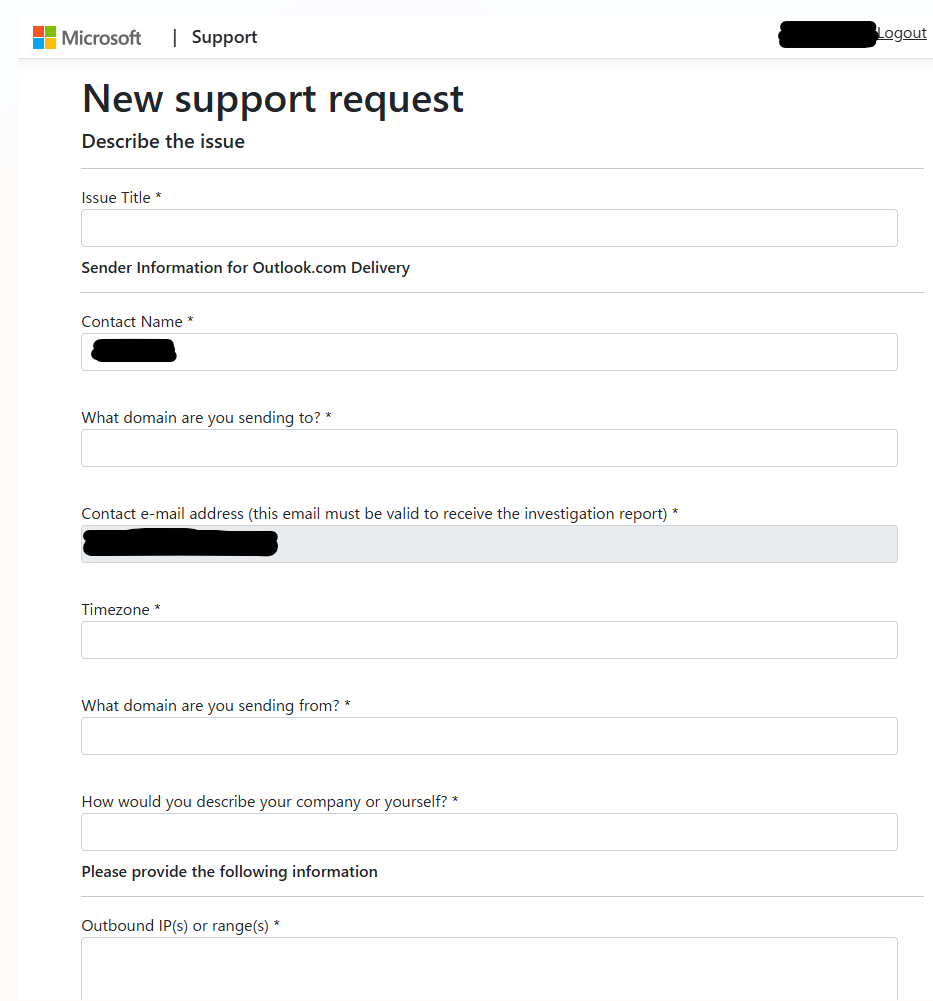Click the Outbound IP(s) or range(s) label
Viewport: 933px width, 1001px height.
pyautogui.click(x=181, y=926)
